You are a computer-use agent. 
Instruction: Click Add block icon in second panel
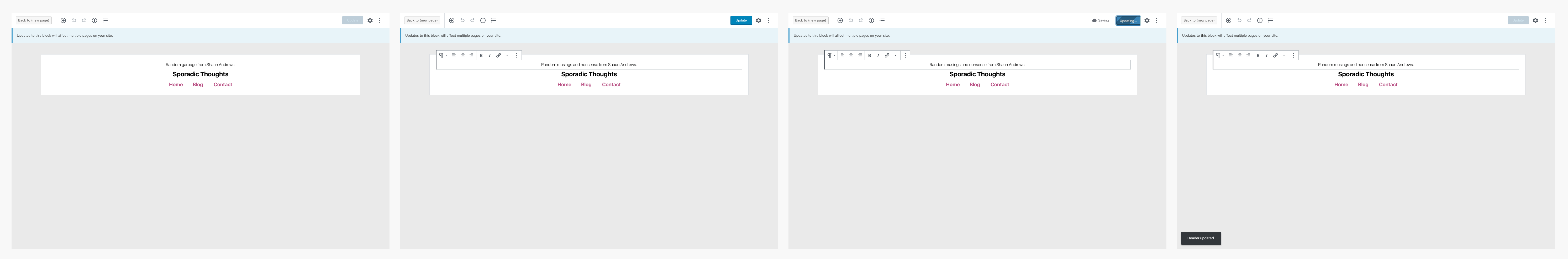point(452,21)
